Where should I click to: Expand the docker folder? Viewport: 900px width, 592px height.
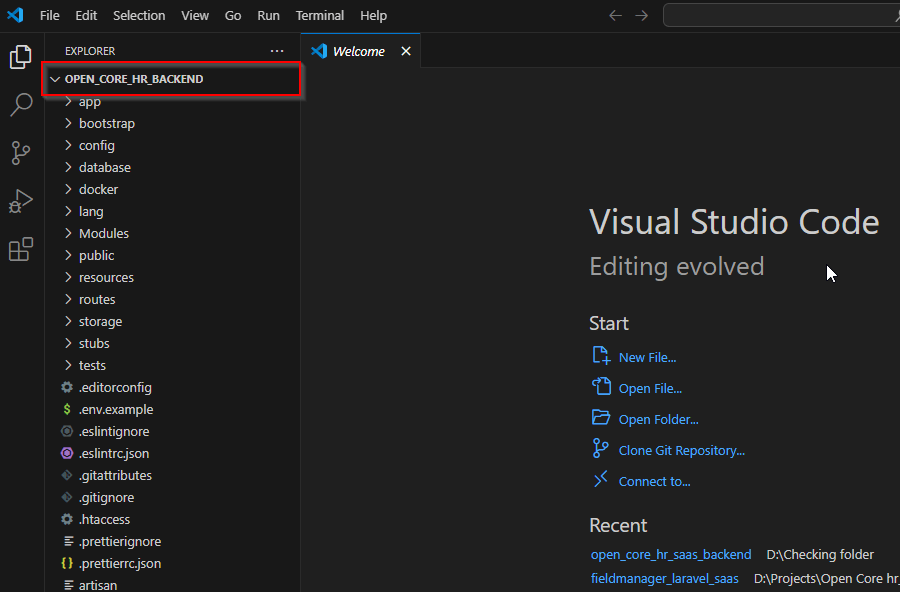[68, 189]
